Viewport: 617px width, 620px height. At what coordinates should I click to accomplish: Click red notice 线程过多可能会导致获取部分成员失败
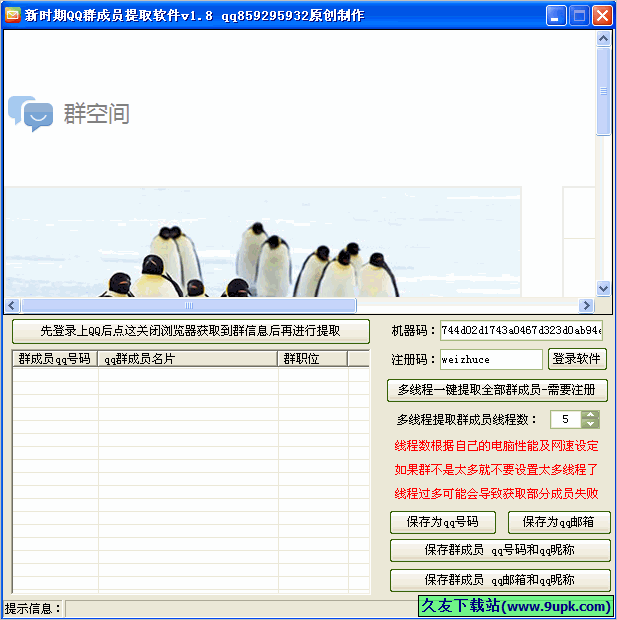496,493
